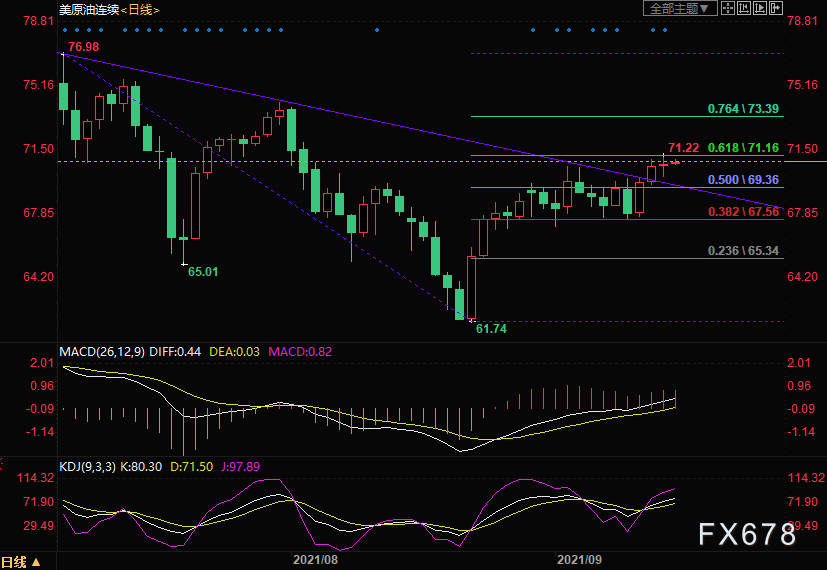Image resolution: width=827 pixels, height=570 pixels.
Task: Click the 0.236 Fibonacci label at 65.34
Action: [742, 251]
